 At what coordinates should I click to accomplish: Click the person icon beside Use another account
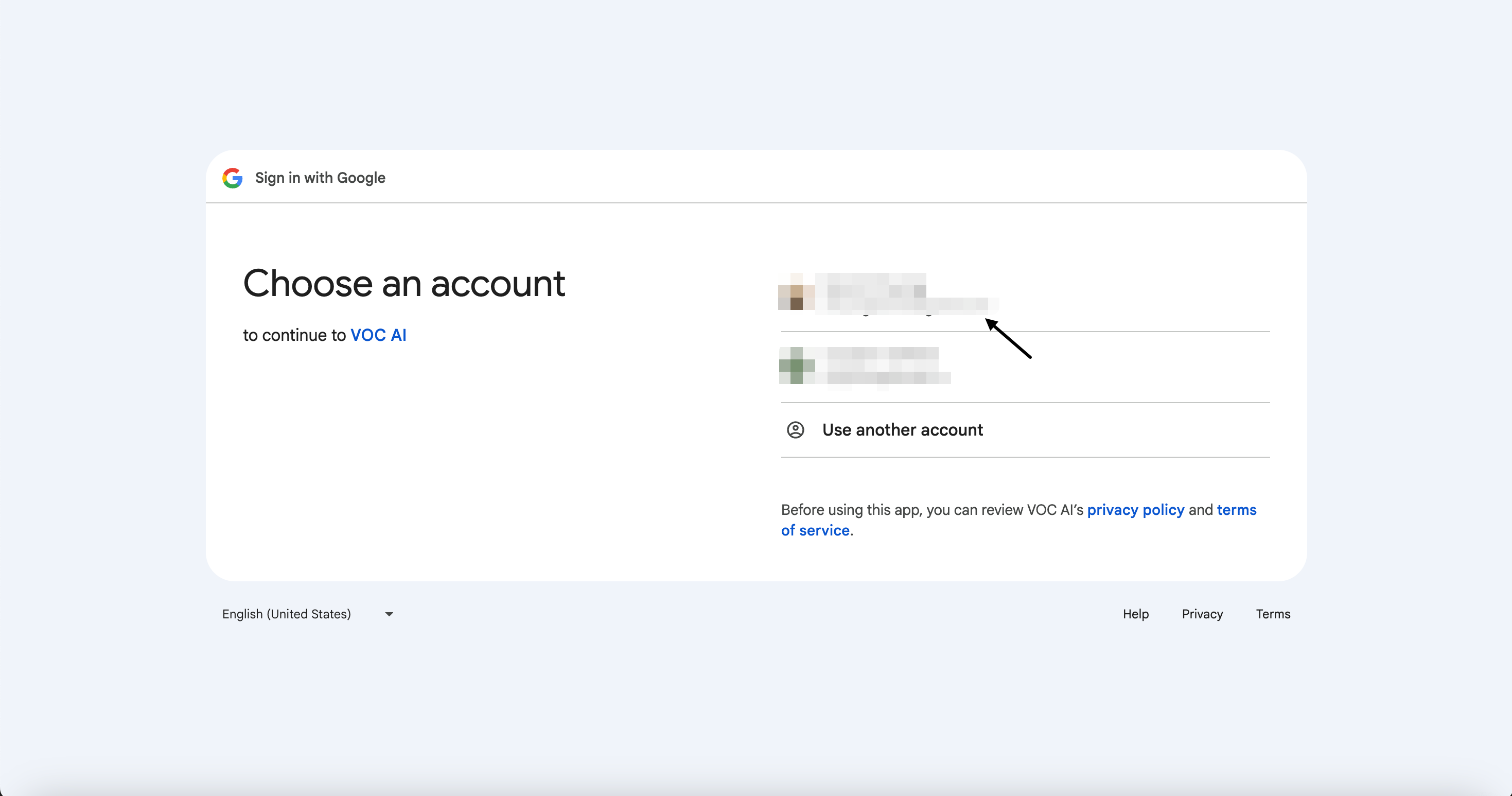[795, 430]
